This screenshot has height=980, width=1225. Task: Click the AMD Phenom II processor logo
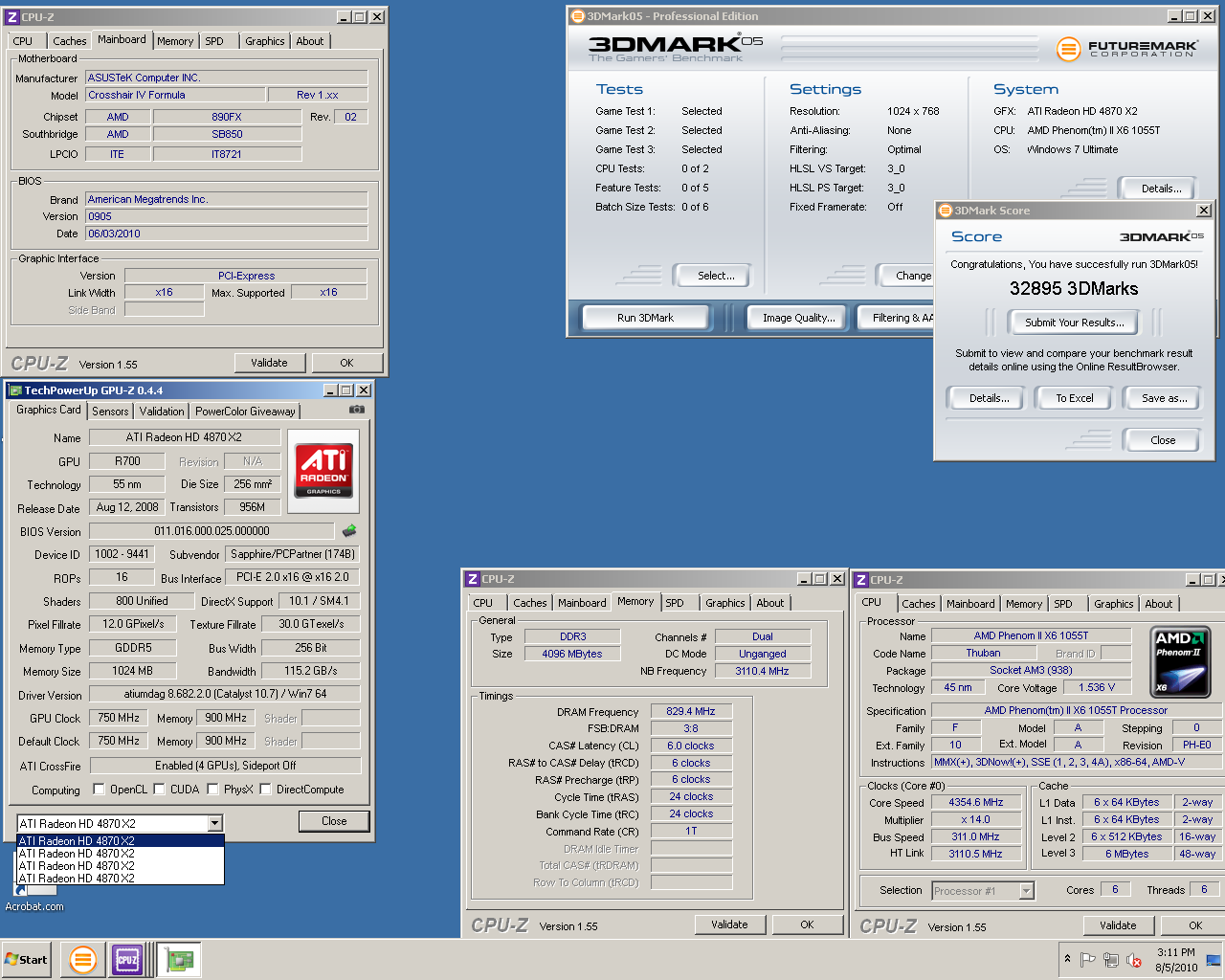coord(1179,661)
